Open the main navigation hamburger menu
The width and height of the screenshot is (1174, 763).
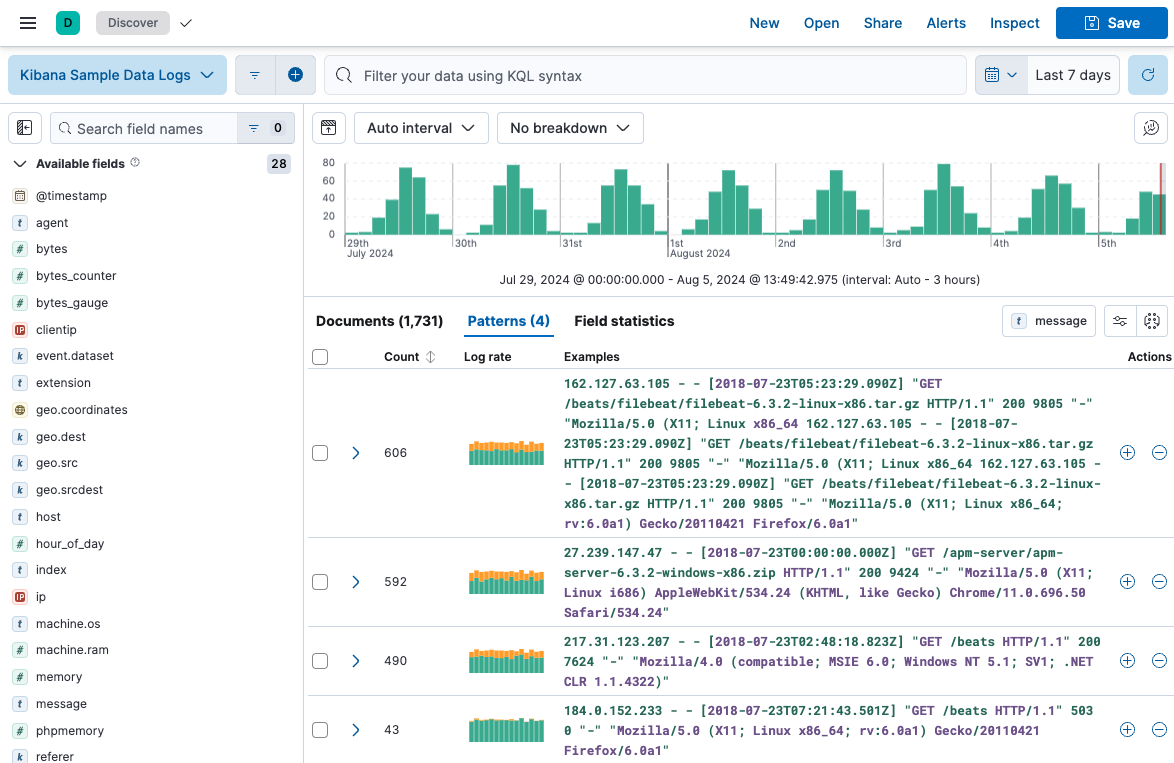(x=27, y=22)
